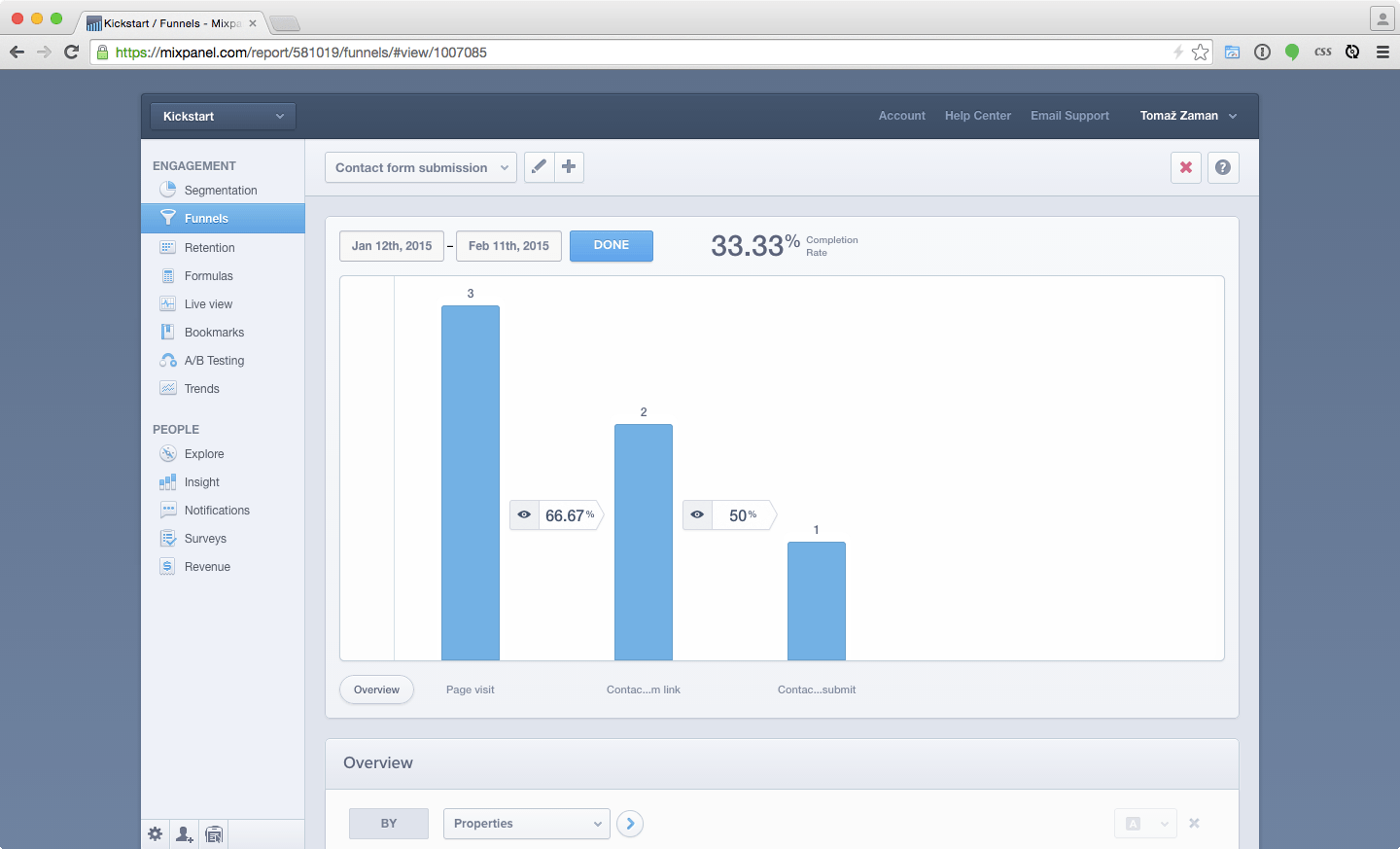This screenshot has width=1400, height=849.
Task: Click the Insight bar chart icon
Action: click(167, 481)
